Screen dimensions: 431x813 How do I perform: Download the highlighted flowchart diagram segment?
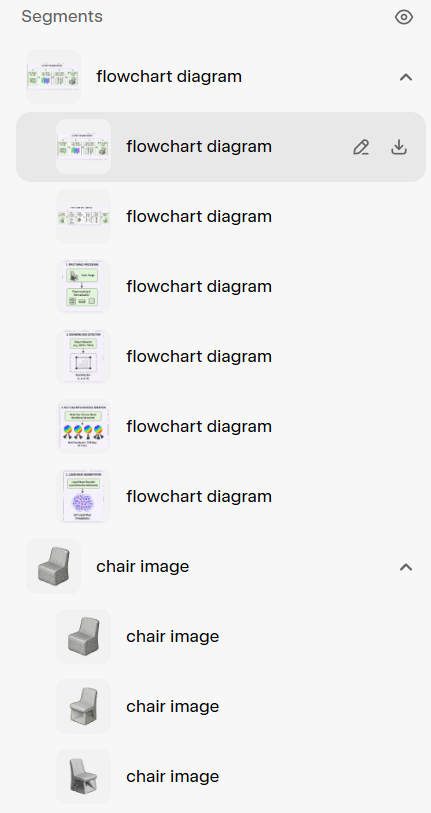click(x=398, y=147)
